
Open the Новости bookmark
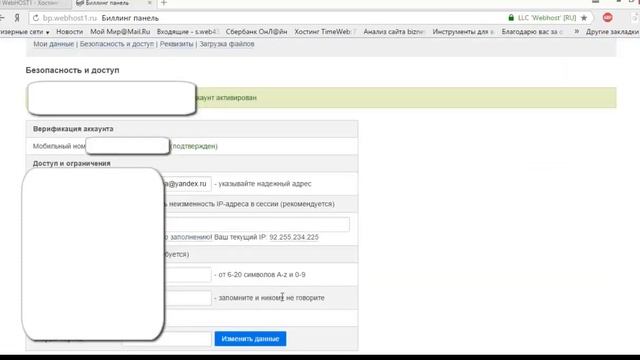coord(69,31)
